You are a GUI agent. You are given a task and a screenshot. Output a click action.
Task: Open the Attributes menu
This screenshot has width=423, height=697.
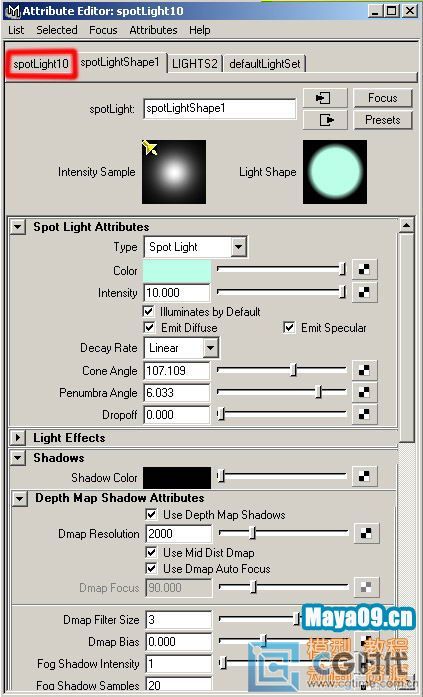pos(153,30)
